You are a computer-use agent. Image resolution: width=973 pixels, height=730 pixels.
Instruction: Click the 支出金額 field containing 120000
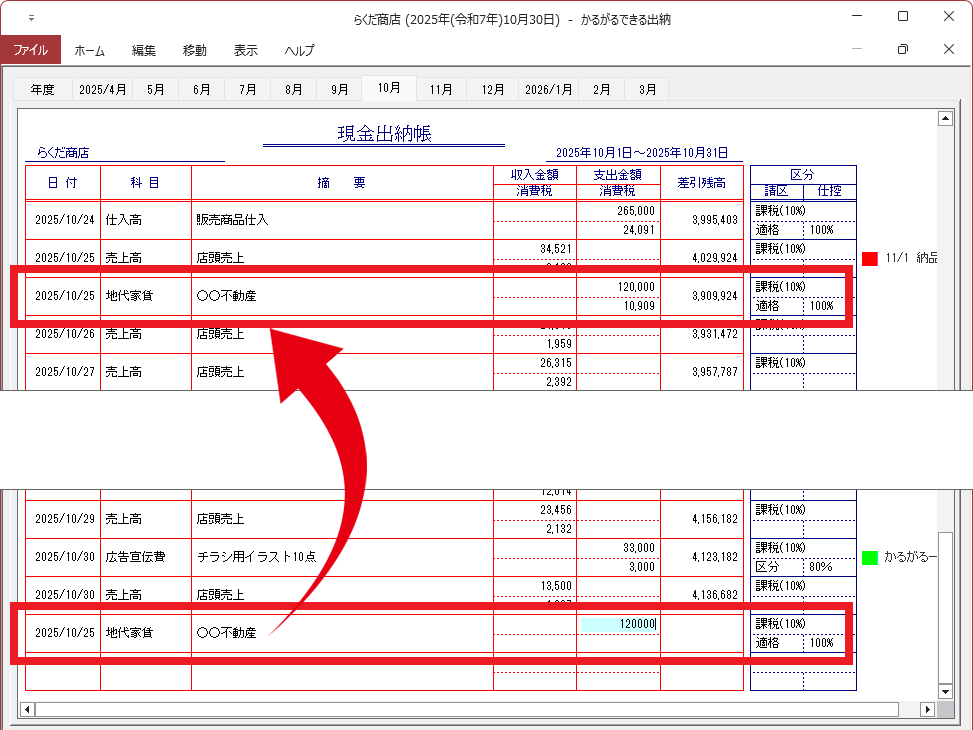point(618,624)
